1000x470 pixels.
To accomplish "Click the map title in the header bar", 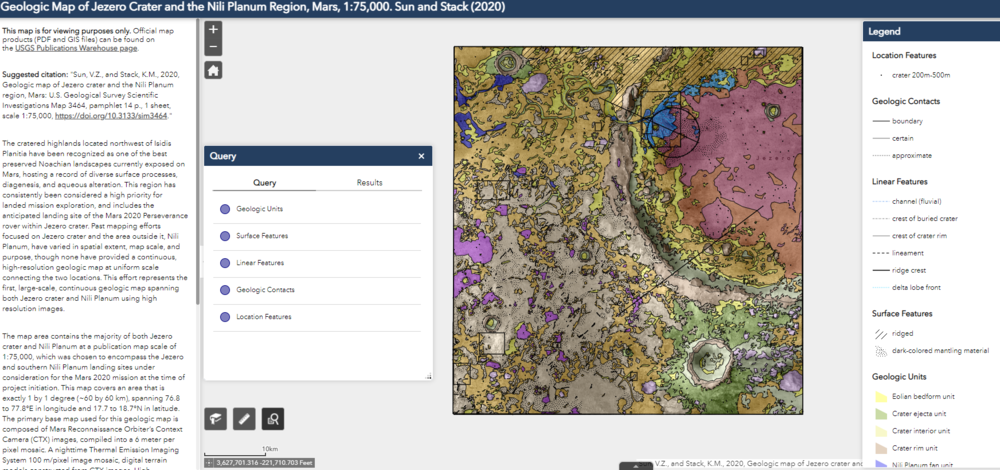I will point(253,8).
